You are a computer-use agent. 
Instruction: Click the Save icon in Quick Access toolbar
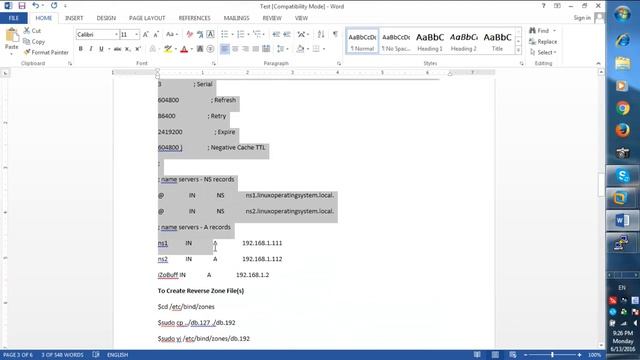(x=22, y=6)
